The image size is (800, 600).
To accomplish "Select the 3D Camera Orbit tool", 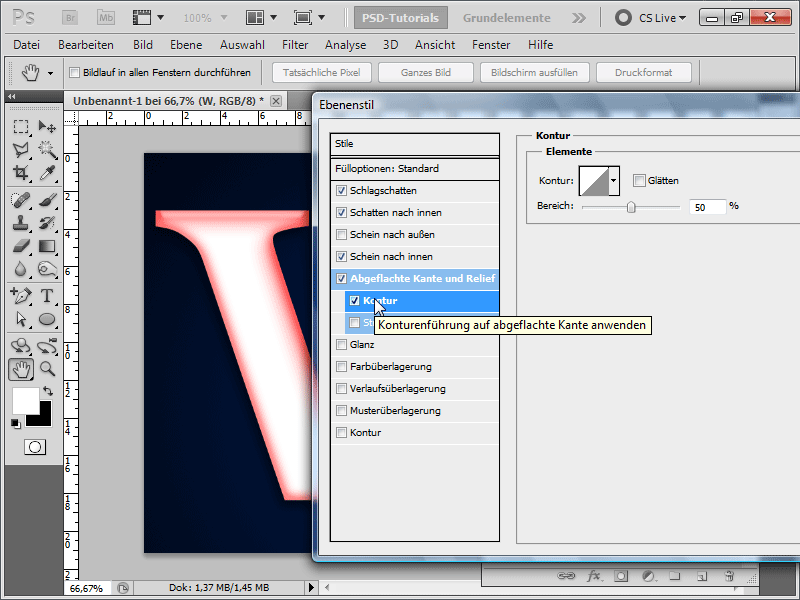I will point(47,346).
